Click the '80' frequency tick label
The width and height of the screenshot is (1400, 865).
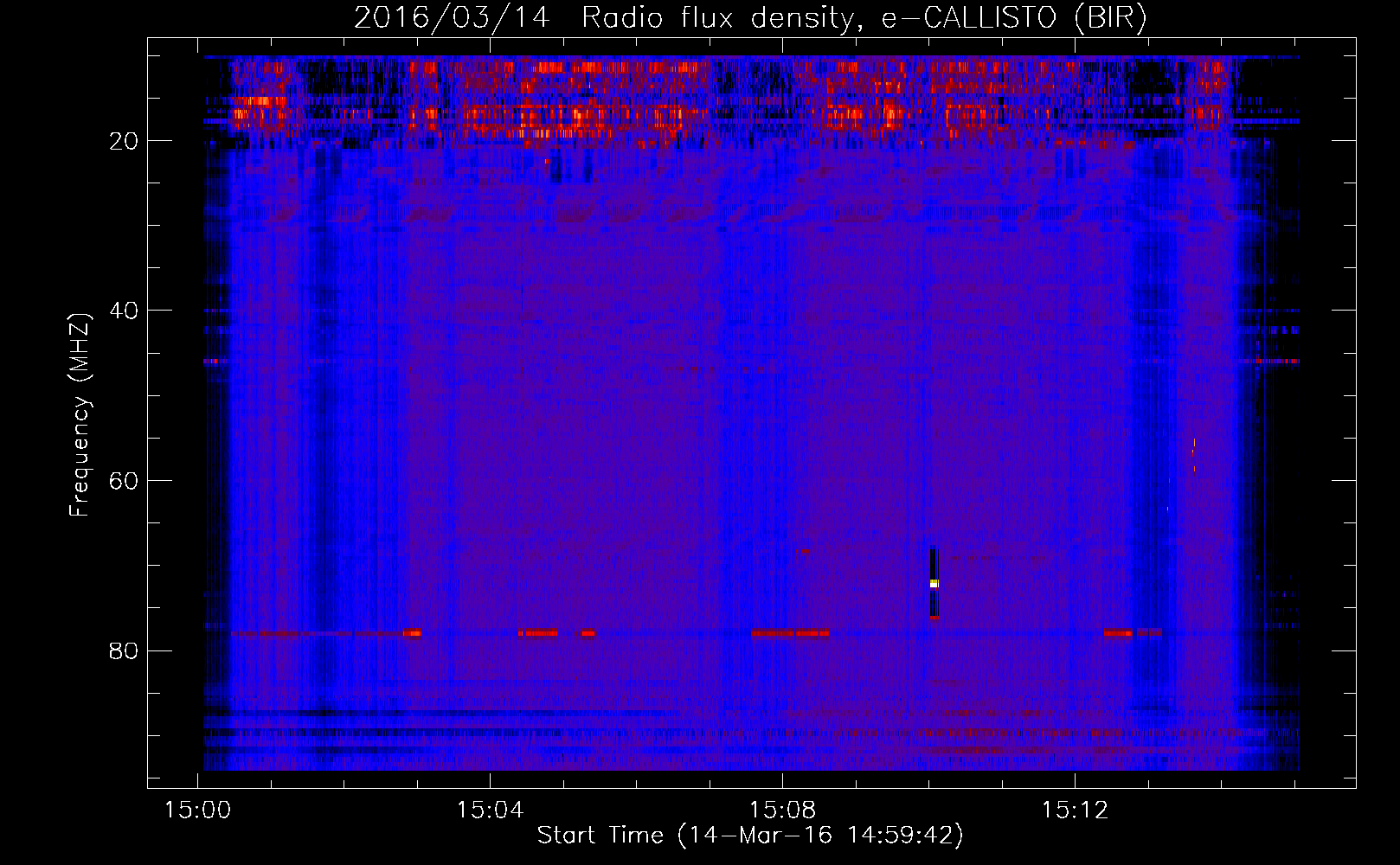(124, 650)
